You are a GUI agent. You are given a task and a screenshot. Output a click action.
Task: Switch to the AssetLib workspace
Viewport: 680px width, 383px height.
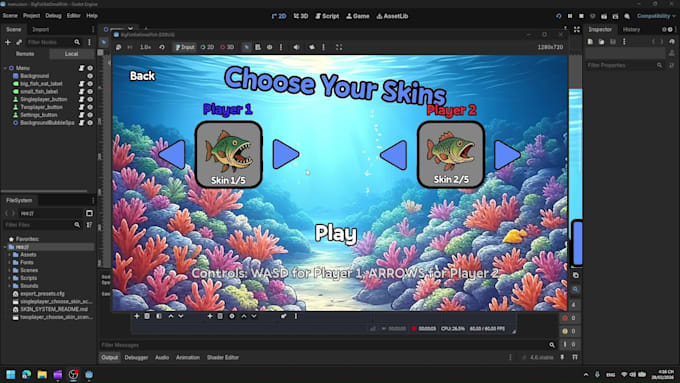pos(392,16)
